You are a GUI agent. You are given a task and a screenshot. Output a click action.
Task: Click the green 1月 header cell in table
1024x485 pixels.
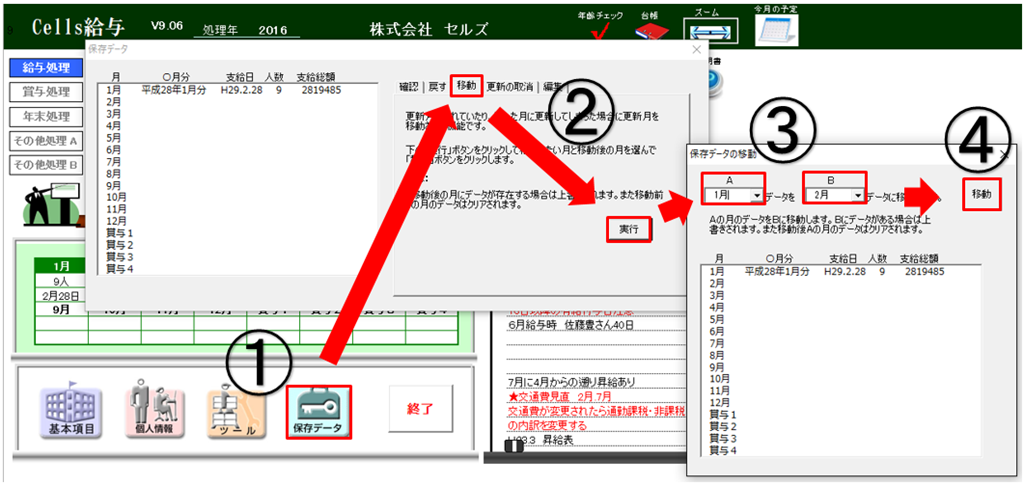[x=61, y=266]
